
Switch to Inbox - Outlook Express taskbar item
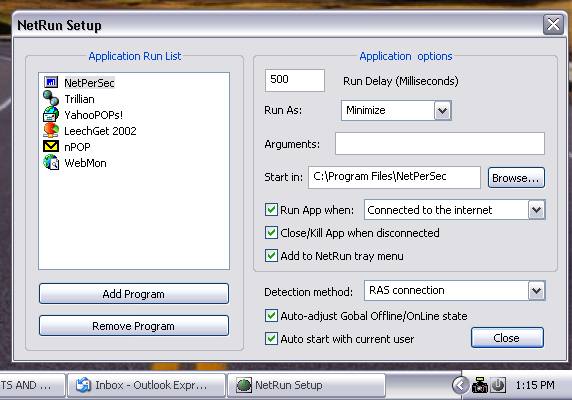pyautogui.click(x=145, y=385)
